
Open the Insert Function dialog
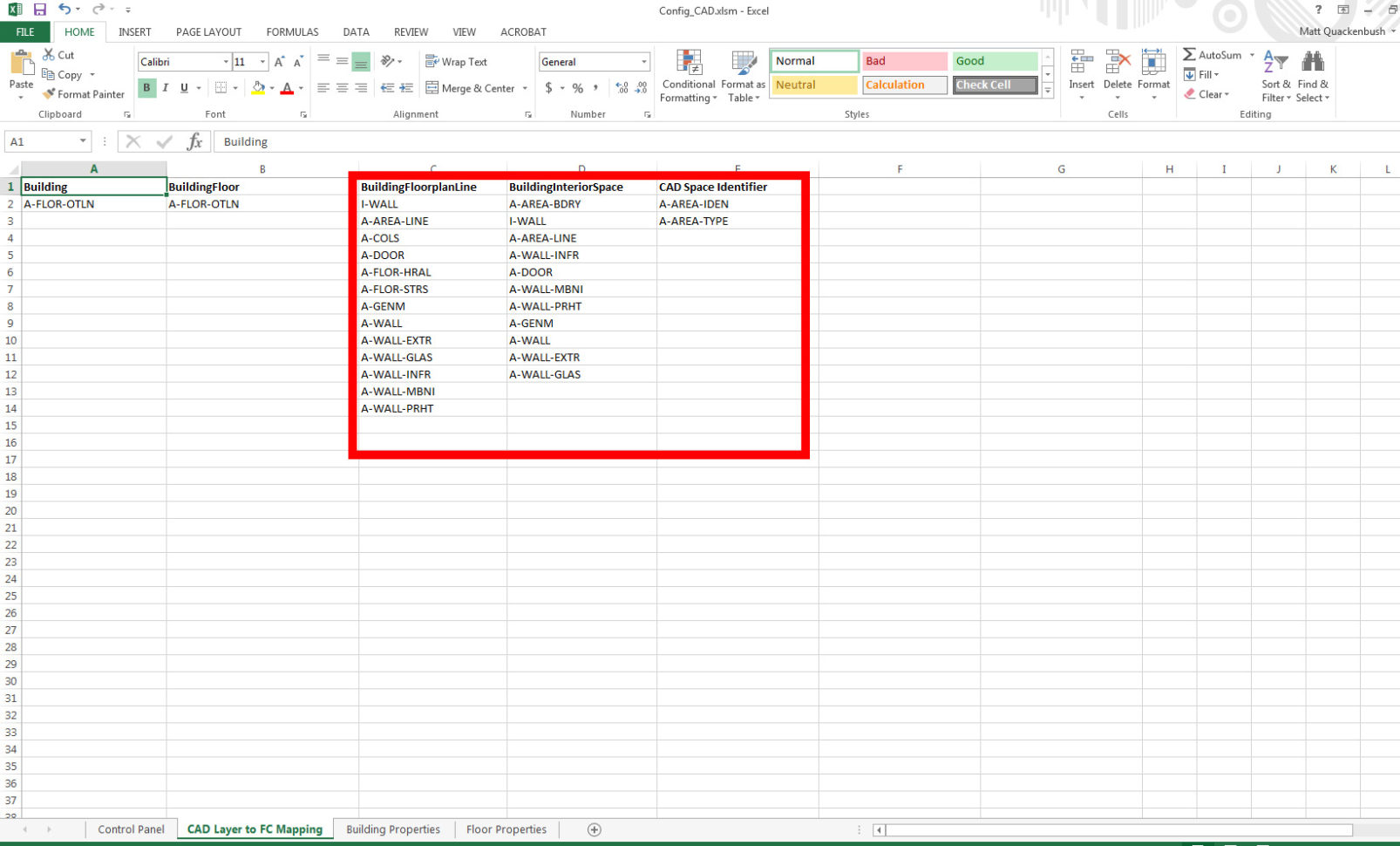195,141
